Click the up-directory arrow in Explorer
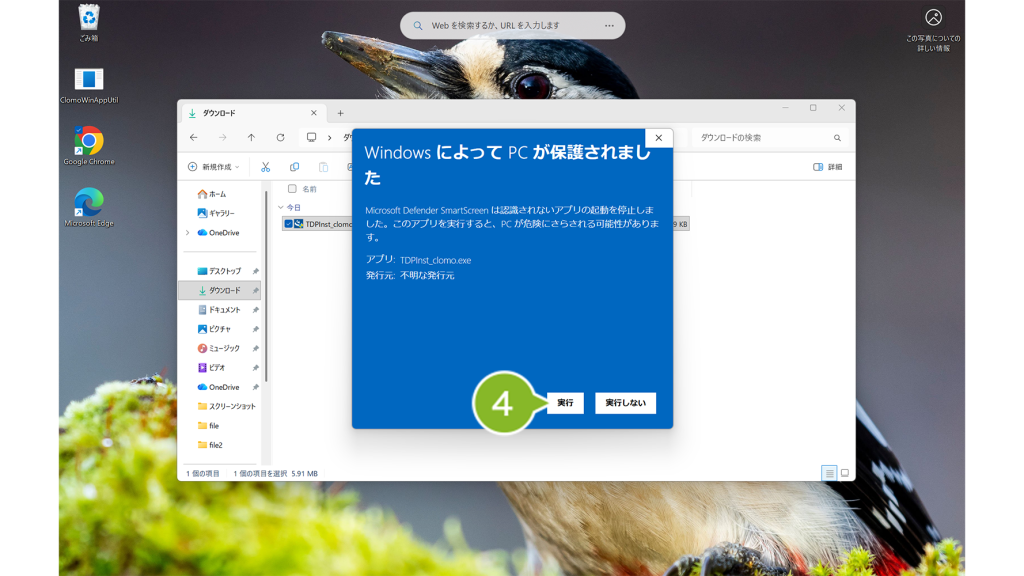Viewport: 1024px width, 576px height. 251,138
